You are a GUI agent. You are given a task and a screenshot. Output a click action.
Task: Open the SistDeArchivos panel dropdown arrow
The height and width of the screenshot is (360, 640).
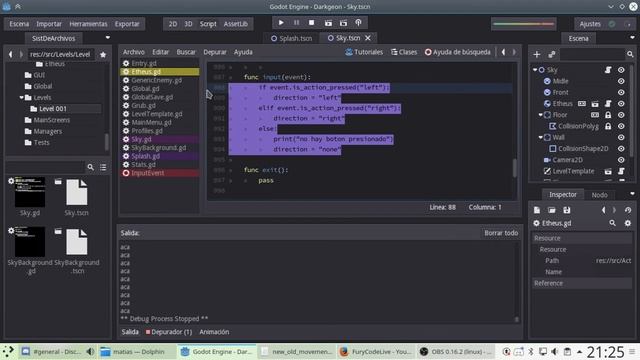click(108, 38)
